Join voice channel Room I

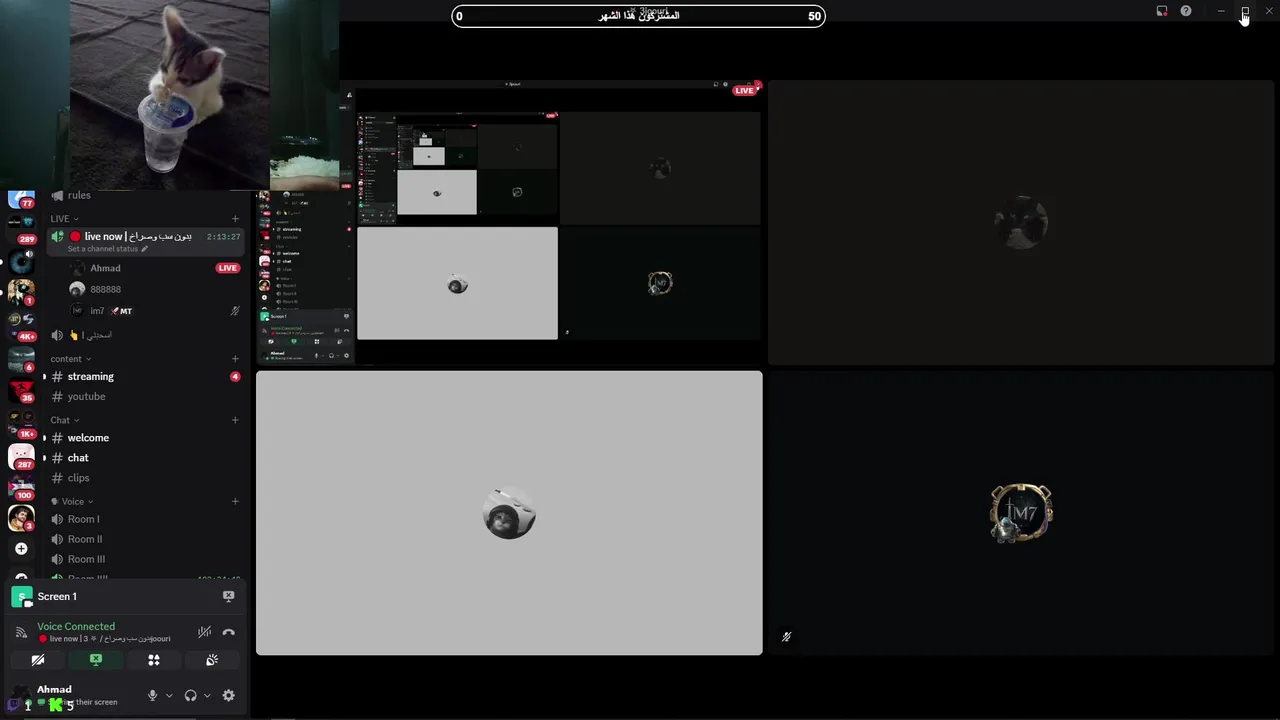(145, 519)
